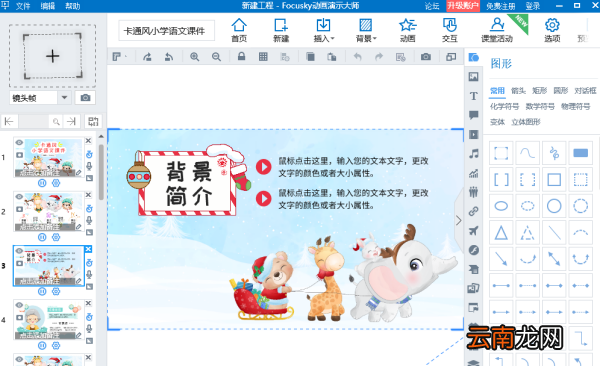This screenshot has height=366, width=600.
Task: Delete frame 2 with its X button
Action: tap(88, 195)
